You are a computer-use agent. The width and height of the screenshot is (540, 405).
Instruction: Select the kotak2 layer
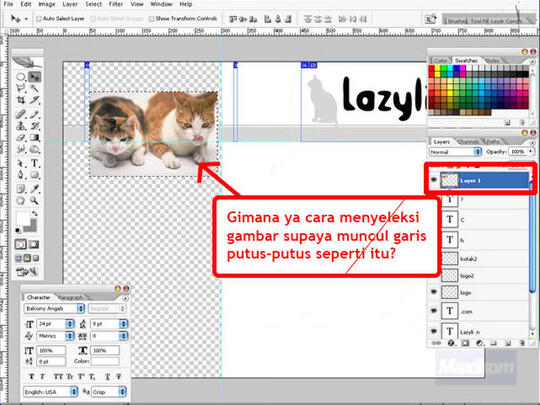pos(479,258)
